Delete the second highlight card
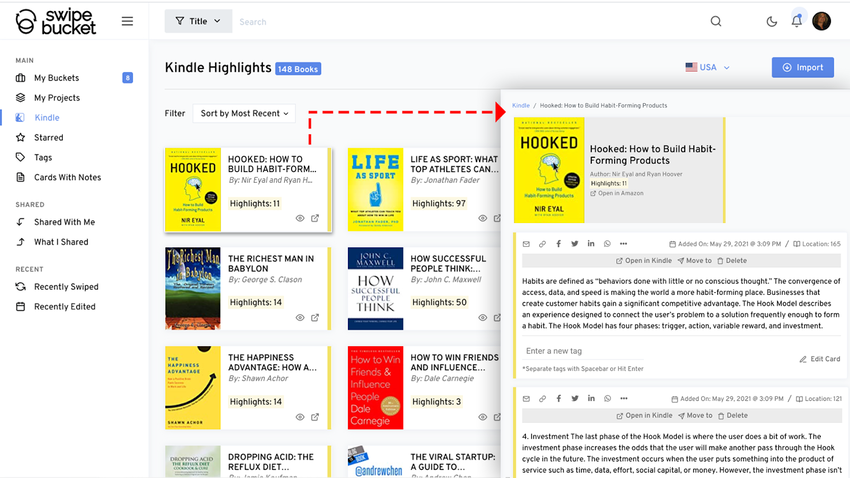The image size is (850, 478). click(x=732, y=416)
